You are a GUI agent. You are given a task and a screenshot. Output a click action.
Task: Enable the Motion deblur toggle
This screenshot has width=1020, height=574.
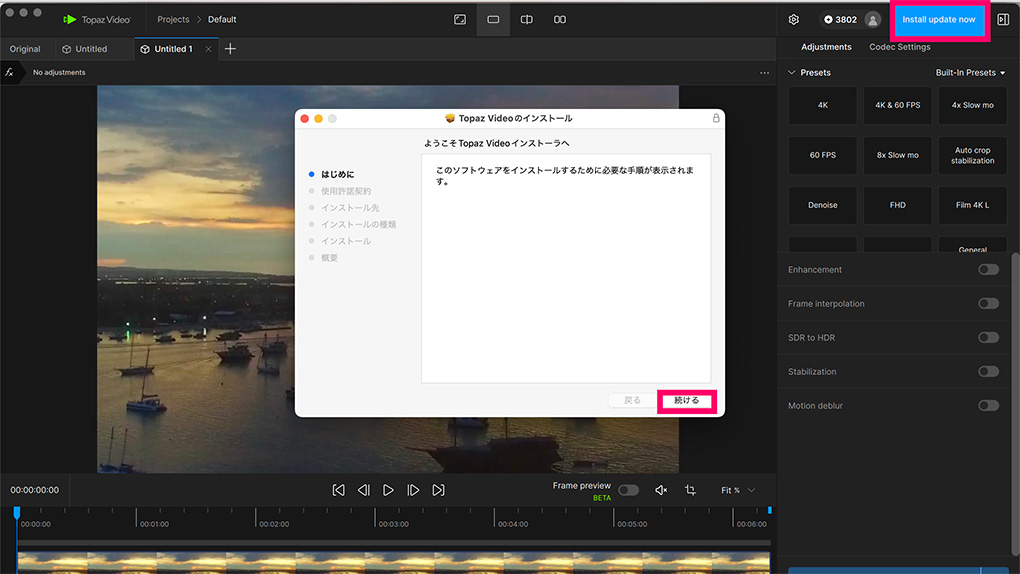click(x=988, y=405)
